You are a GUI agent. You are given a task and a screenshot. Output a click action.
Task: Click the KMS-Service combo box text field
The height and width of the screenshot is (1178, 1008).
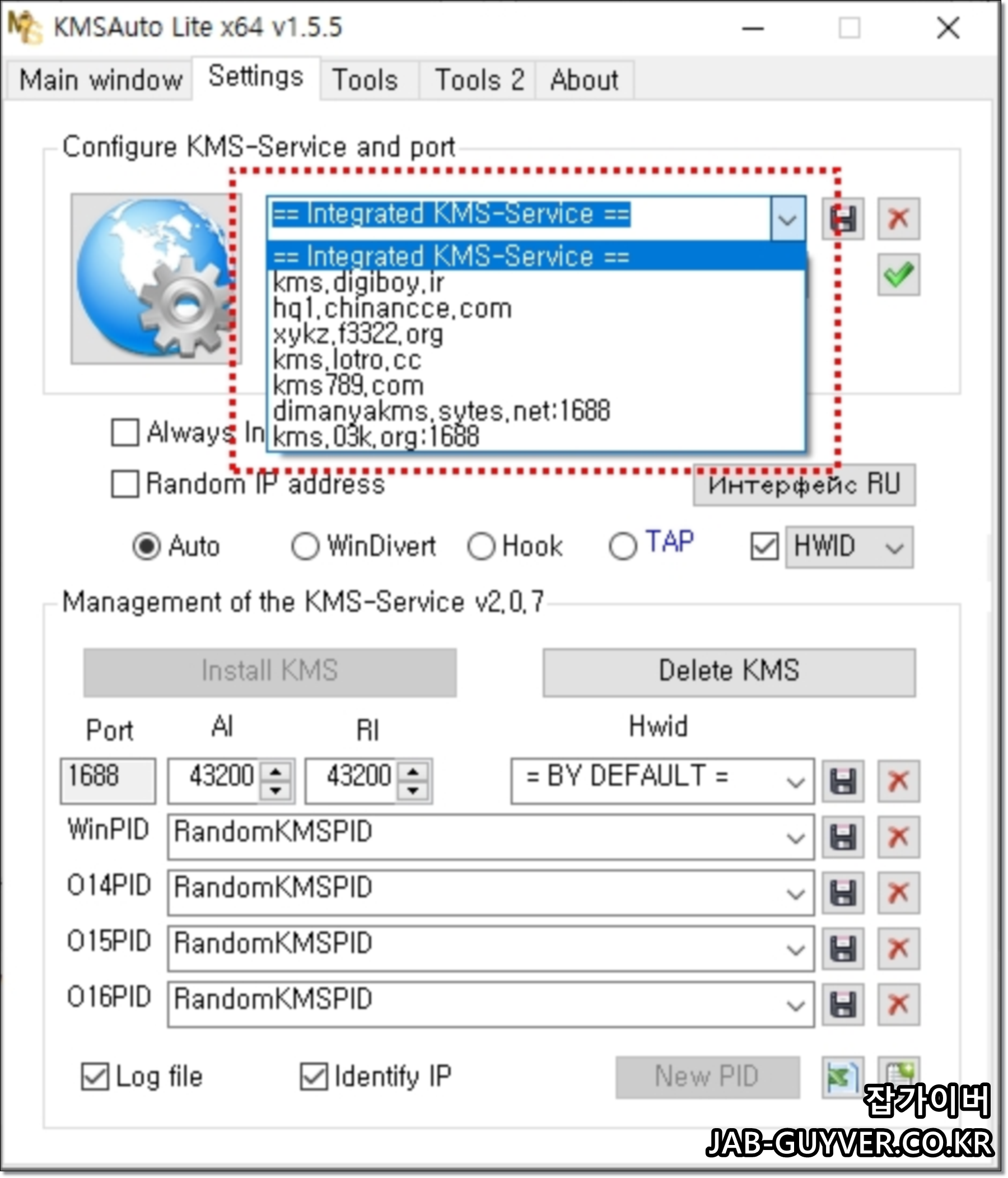coord(520,219)
